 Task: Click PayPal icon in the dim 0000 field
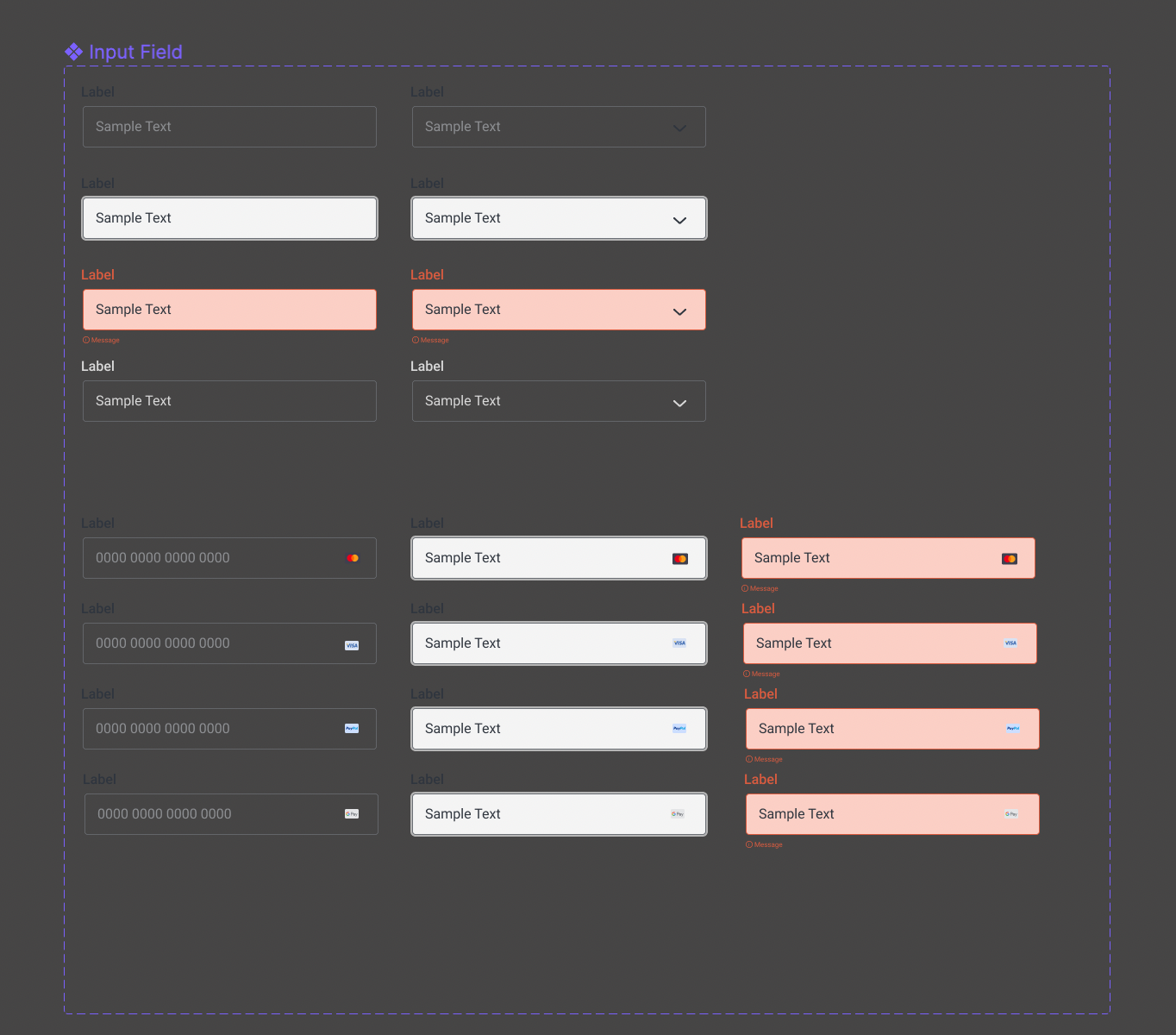coord(352,728)
